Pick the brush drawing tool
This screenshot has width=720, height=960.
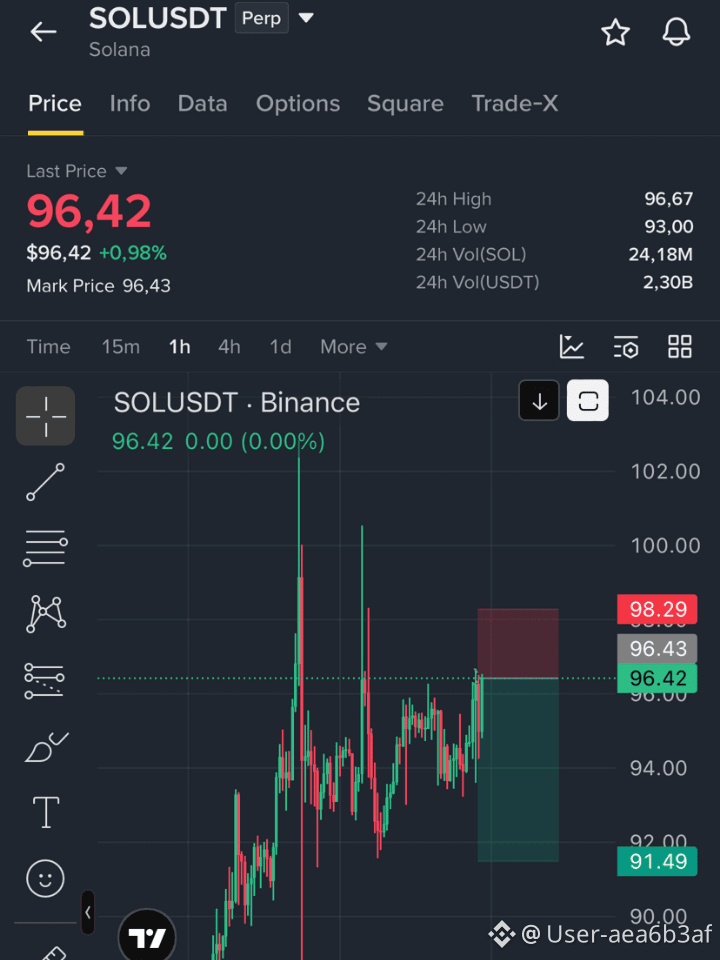point(45,747)
